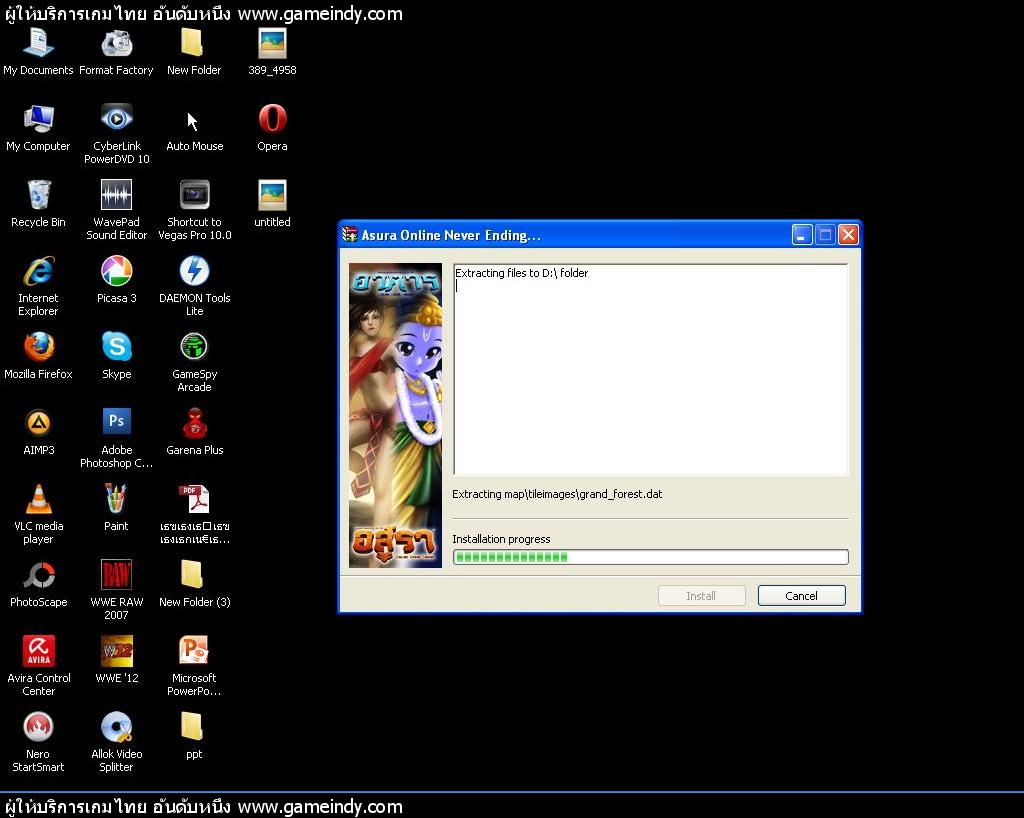Select the 389_4958 image file icon
Screen dimensions: 1024x818
(272, 44)
